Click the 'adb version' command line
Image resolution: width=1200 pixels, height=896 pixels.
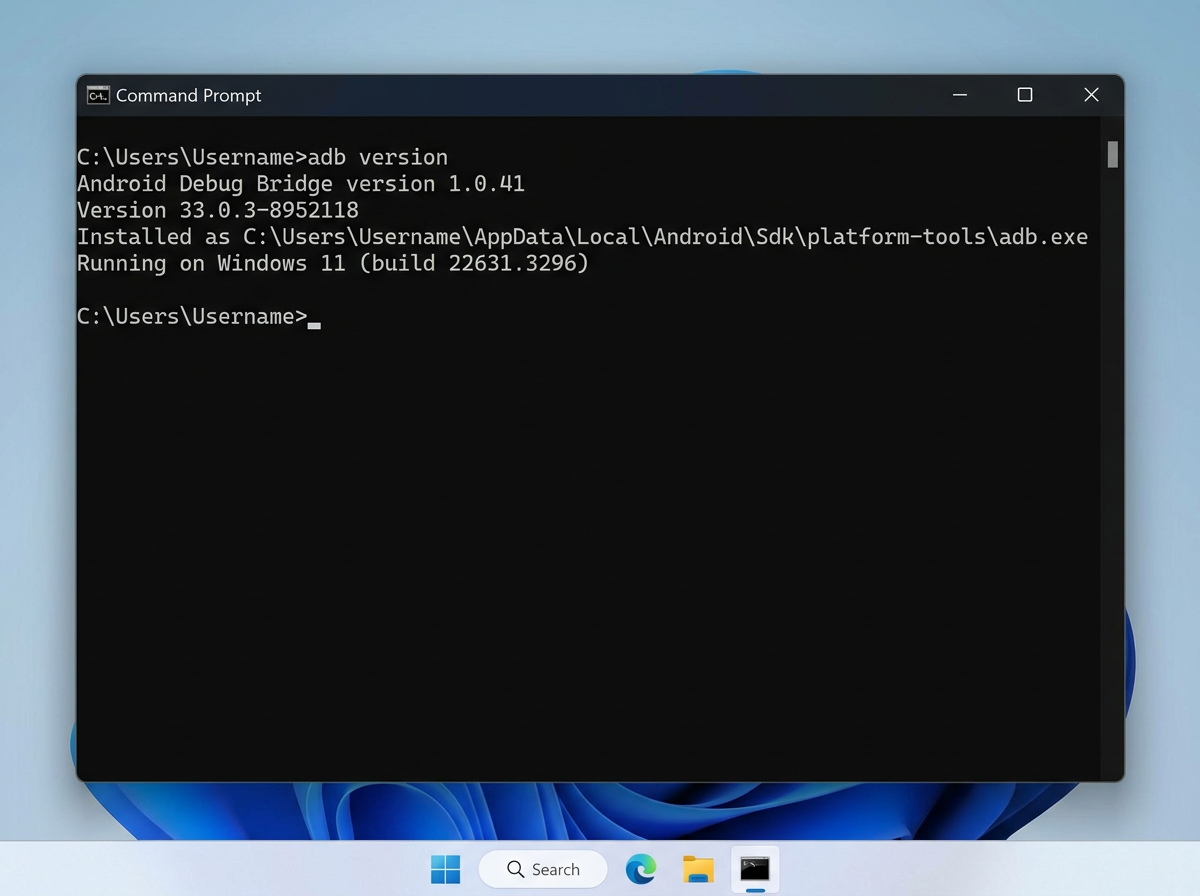(x=262, y=157)
